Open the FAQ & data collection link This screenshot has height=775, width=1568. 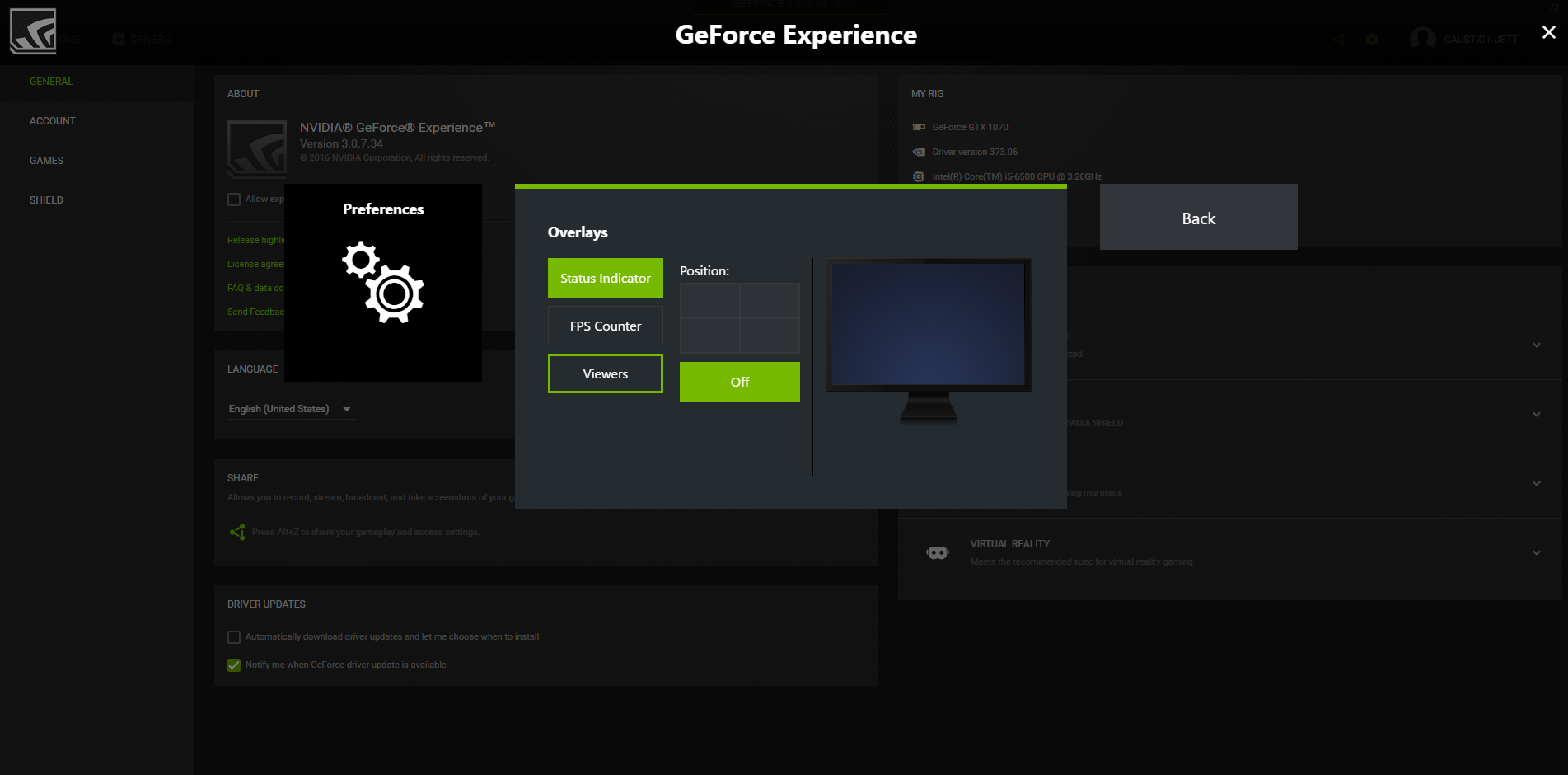point(255,288)
